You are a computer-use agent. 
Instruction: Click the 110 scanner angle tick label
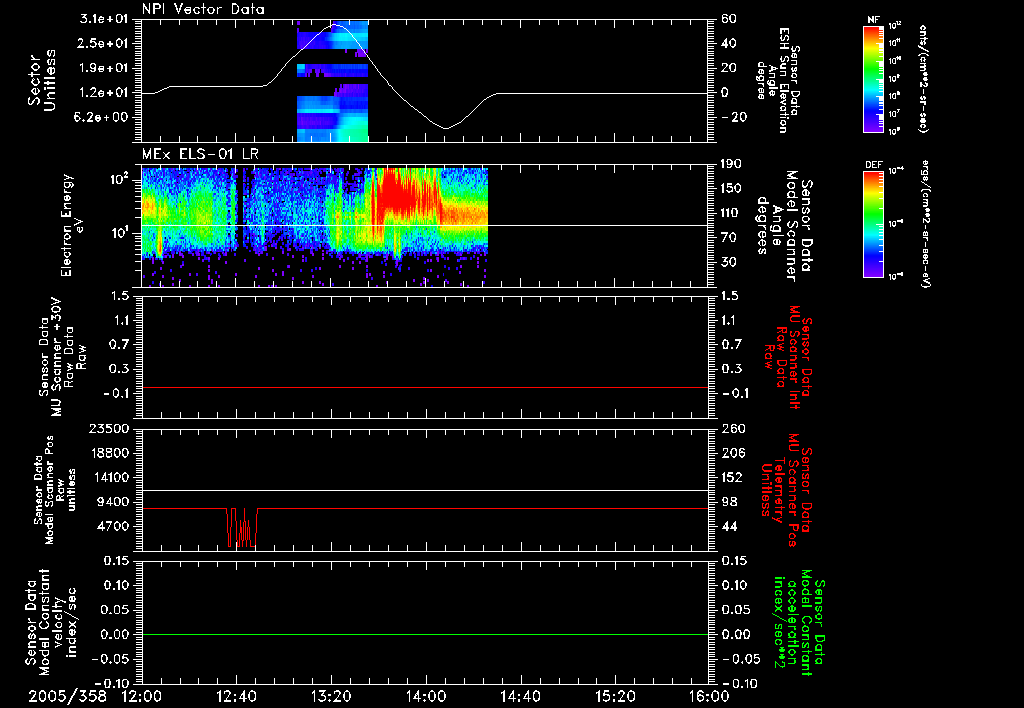tap(730, 213)
